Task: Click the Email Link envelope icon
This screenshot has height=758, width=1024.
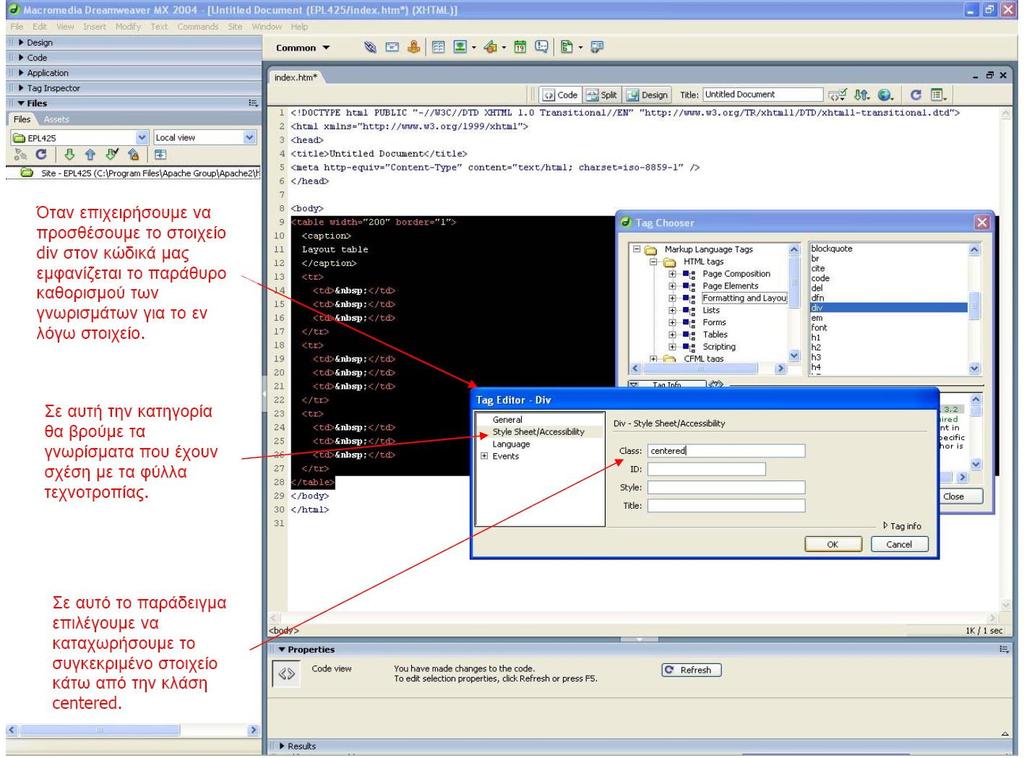Action: point(392,47)
